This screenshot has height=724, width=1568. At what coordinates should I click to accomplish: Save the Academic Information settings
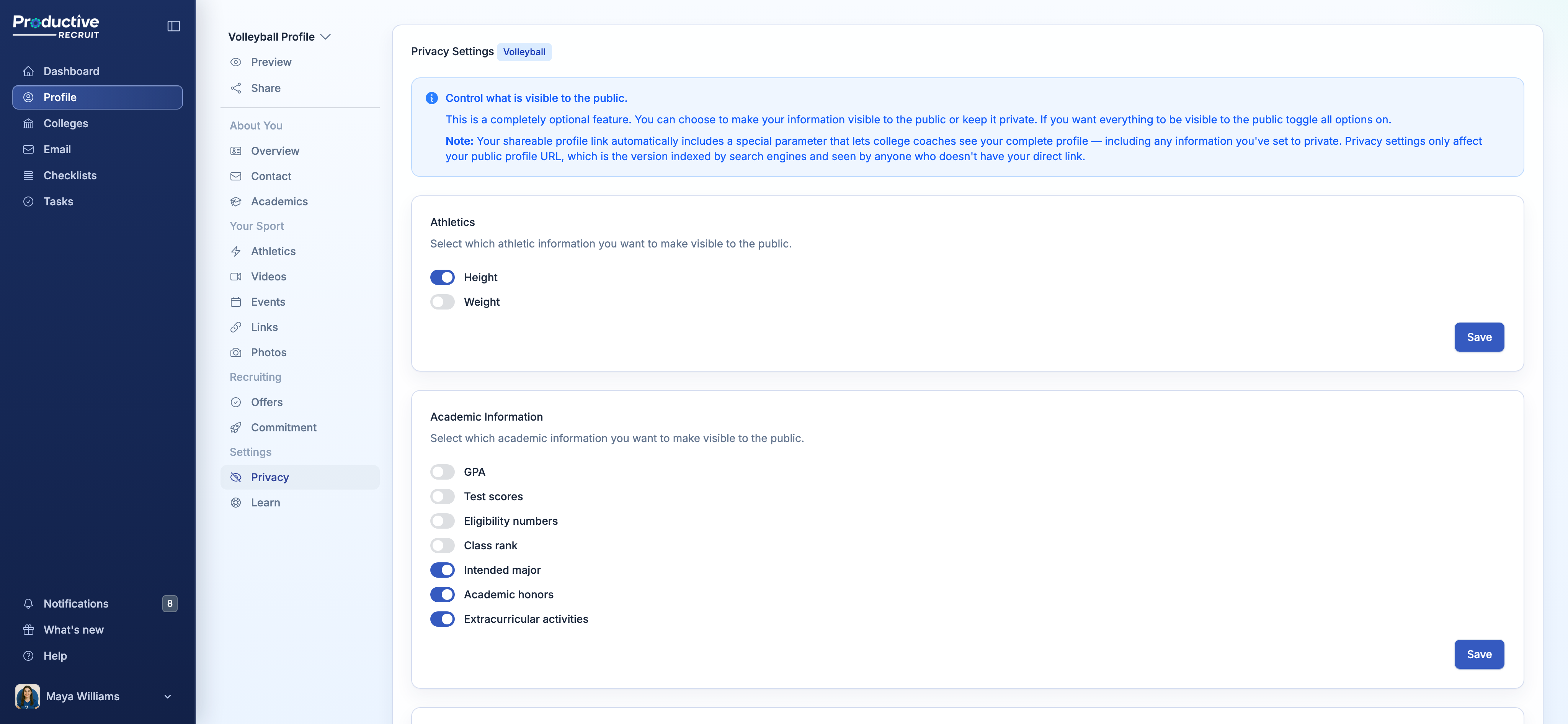click(1479, 655)
